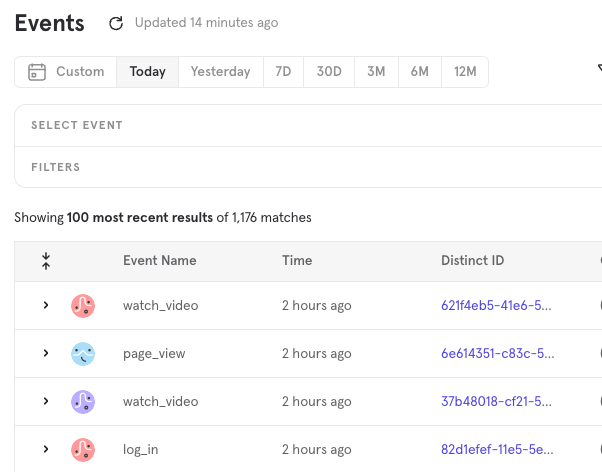Pick the 12M time range

(464, 72)
